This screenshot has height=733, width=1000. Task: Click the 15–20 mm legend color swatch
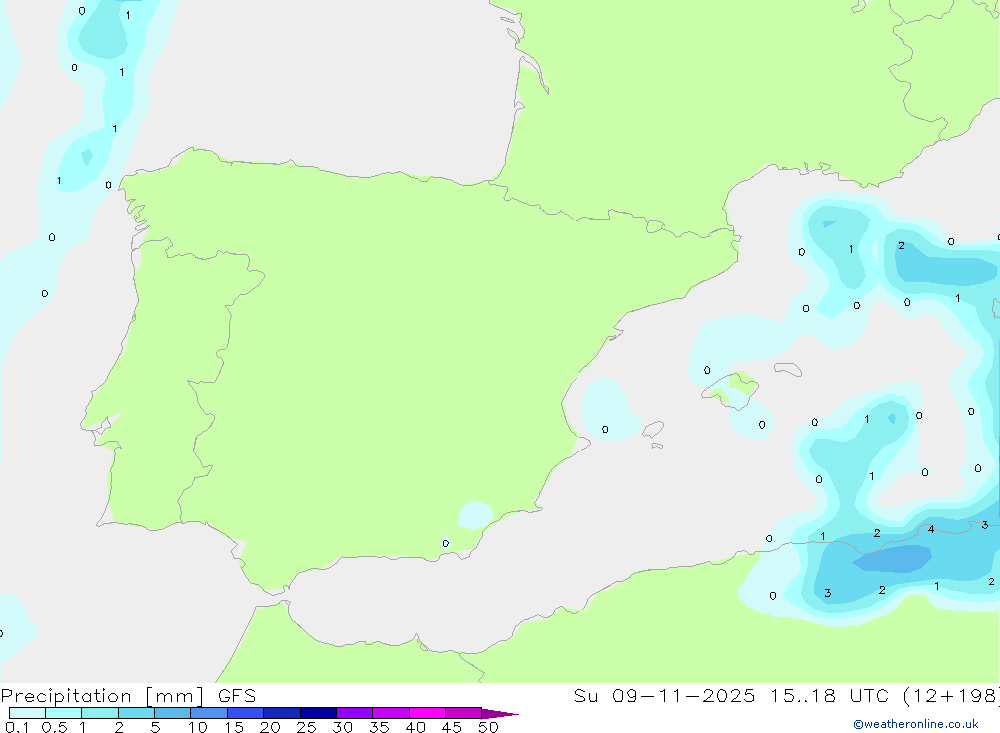(x=245, y=713)
